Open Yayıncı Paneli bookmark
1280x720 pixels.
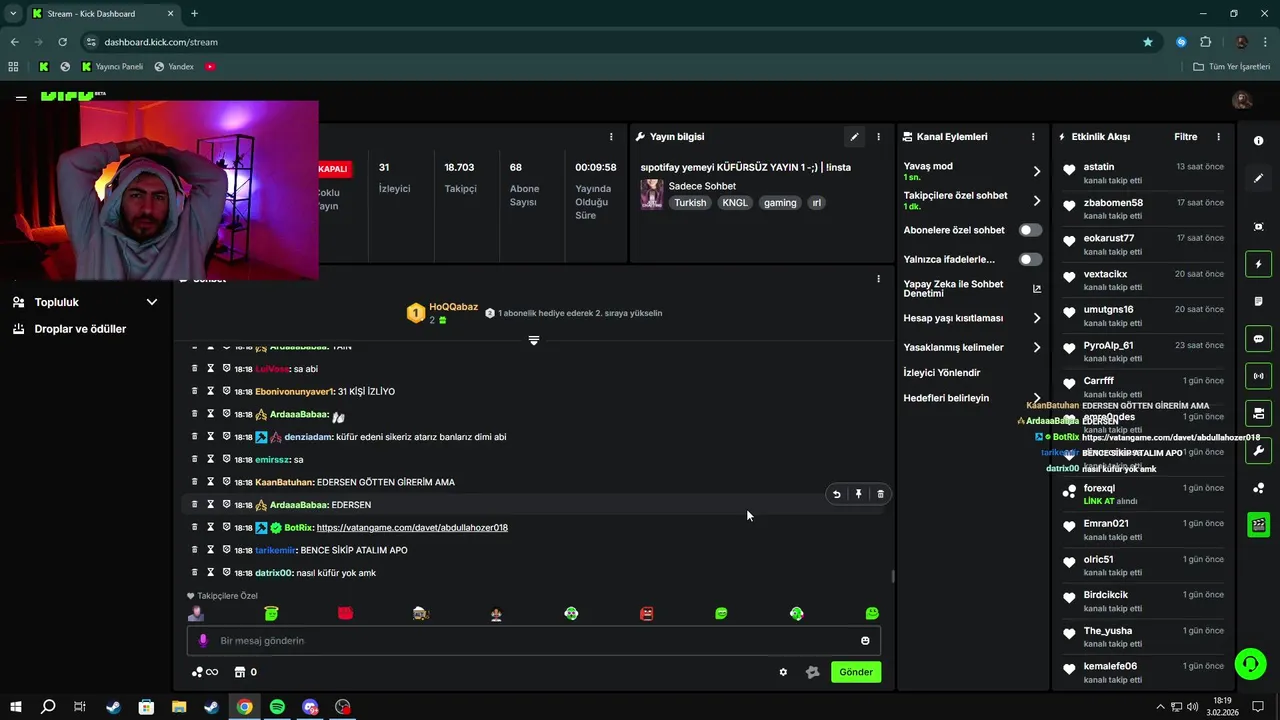111,67
